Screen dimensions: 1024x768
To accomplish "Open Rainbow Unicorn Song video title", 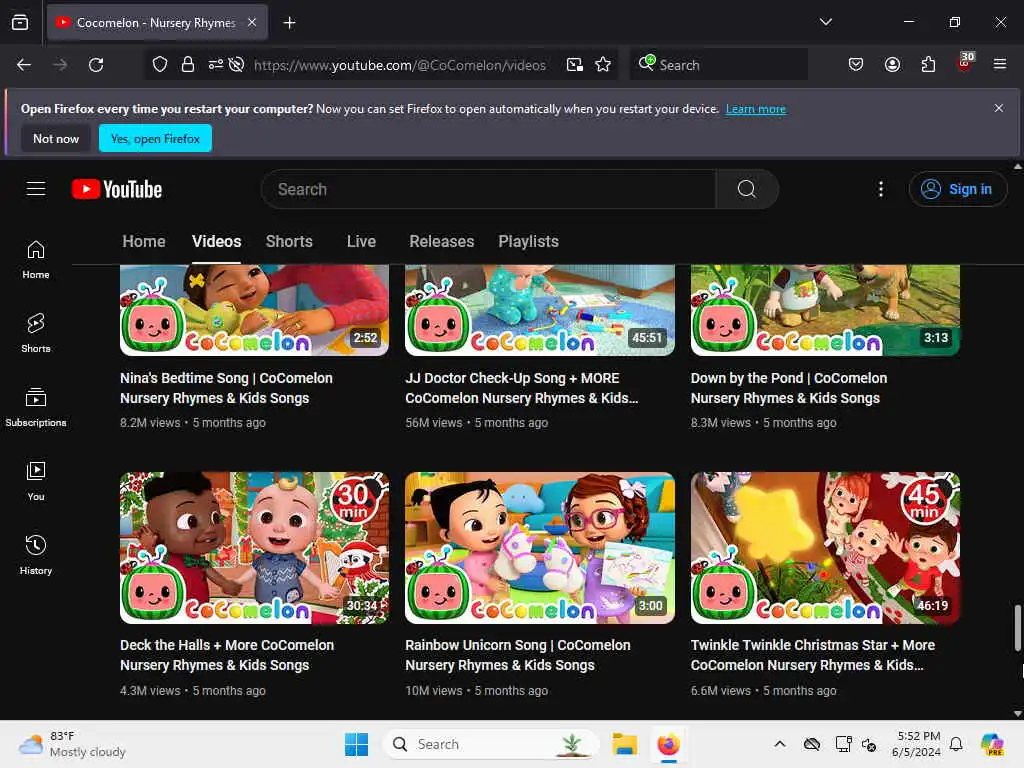I will (x=517, y=655).
